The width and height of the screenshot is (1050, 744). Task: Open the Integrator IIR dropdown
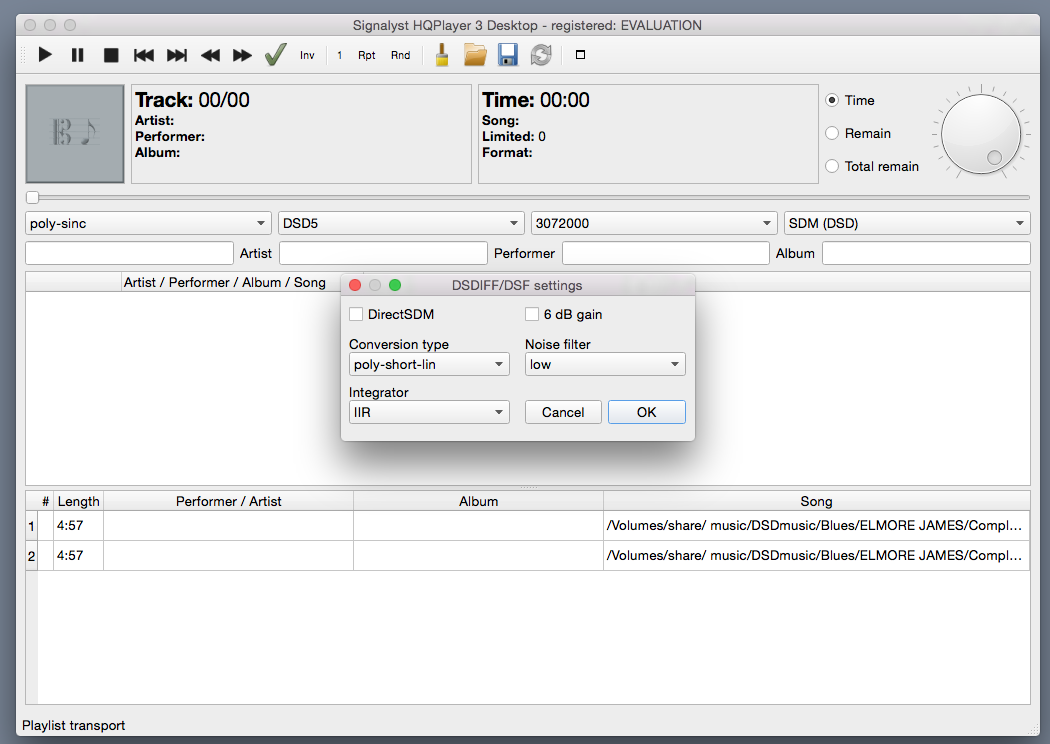(x=429, y=413)
